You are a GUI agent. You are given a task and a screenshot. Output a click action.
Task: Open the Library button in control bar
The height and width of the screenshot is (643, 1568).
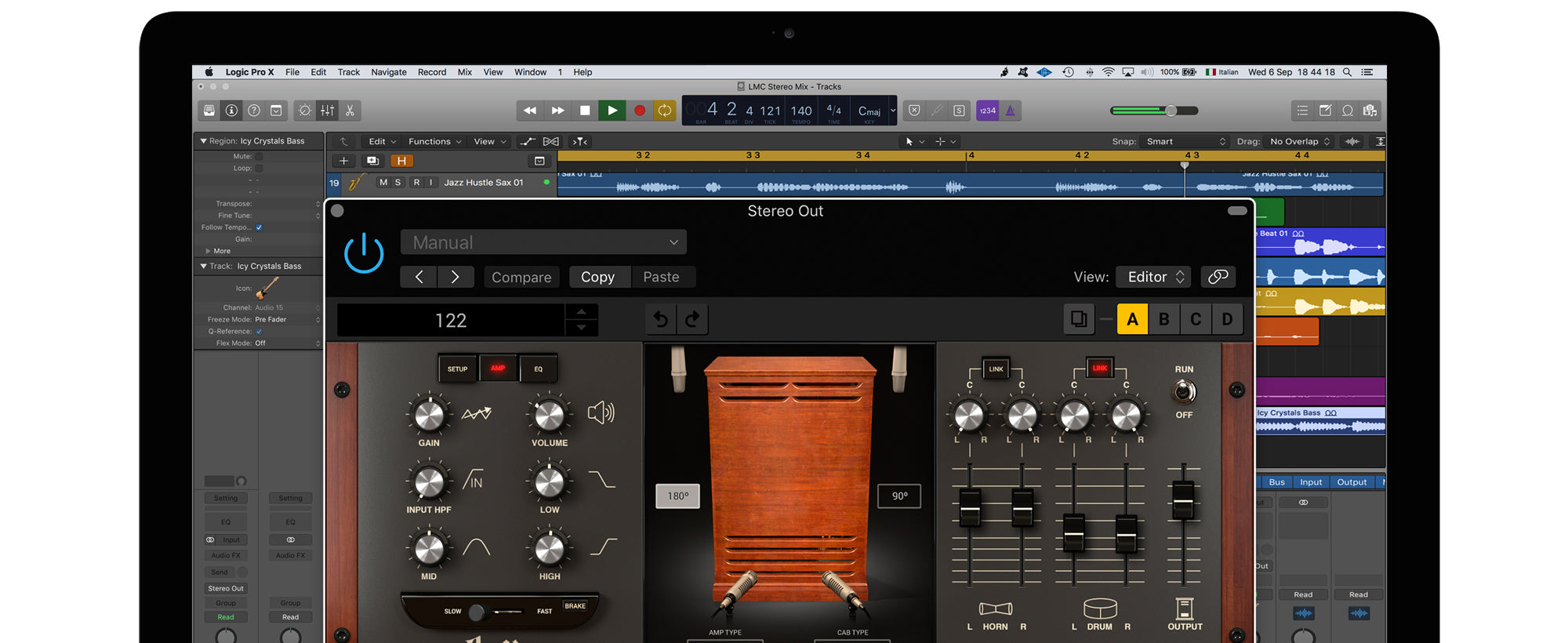209,111
